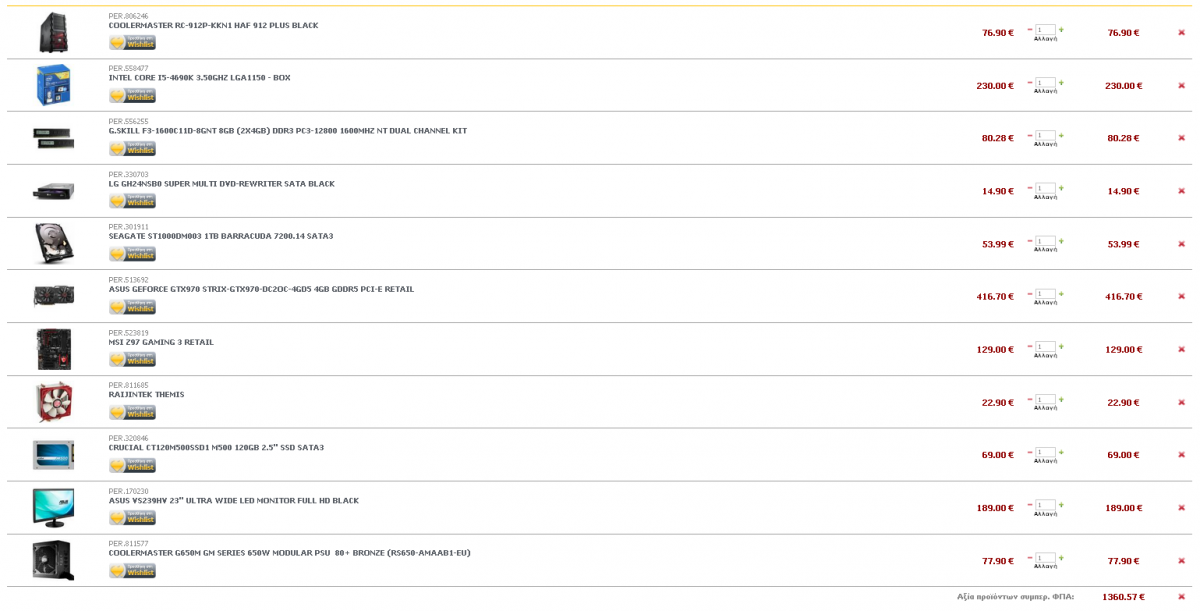
Task: Decrease quantity of Asus GTX970 Strix card
Action: [1030, 293]
